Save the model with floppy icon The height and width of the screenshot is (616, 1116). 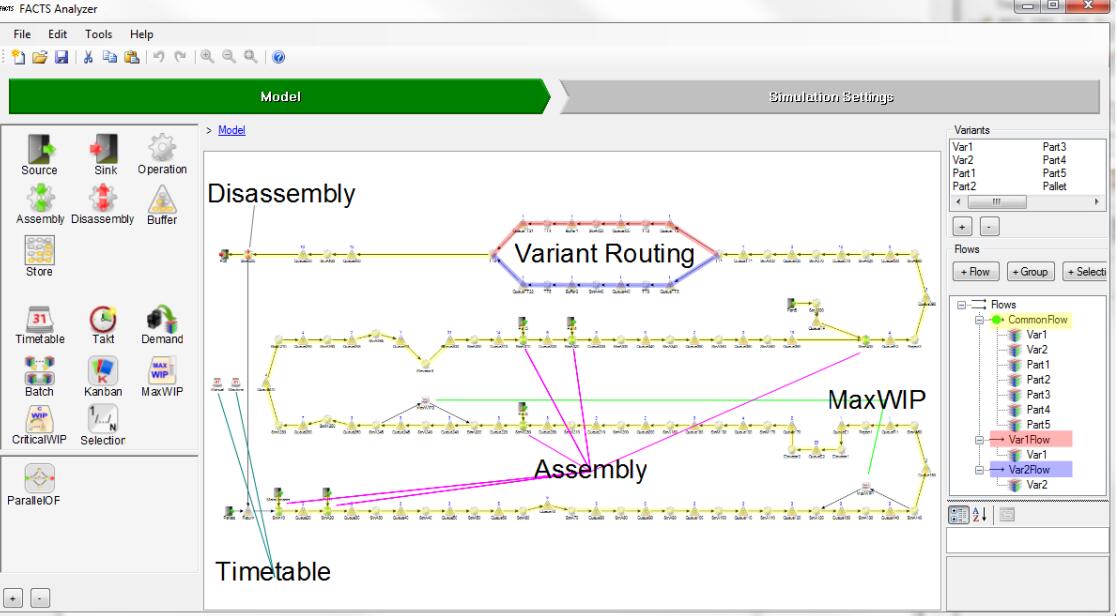coord(62,57)
